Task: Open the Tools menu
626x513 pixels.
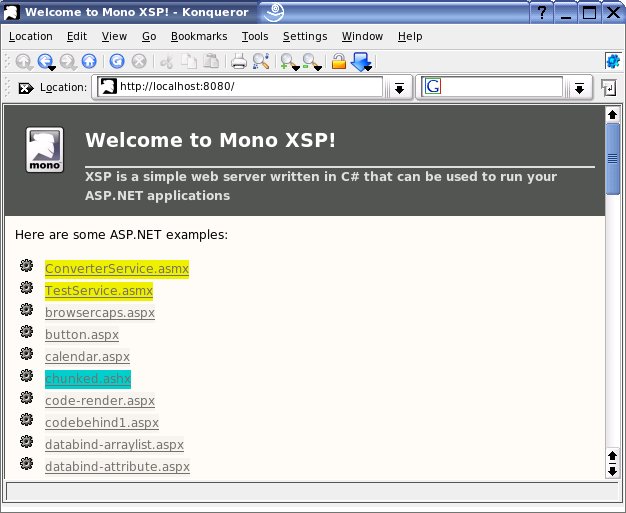Action: point(255,36)
